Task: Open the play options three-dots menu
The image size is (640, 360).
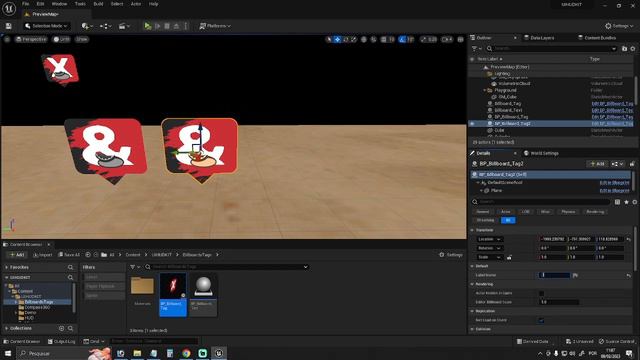Action: [x=186, y=26]
